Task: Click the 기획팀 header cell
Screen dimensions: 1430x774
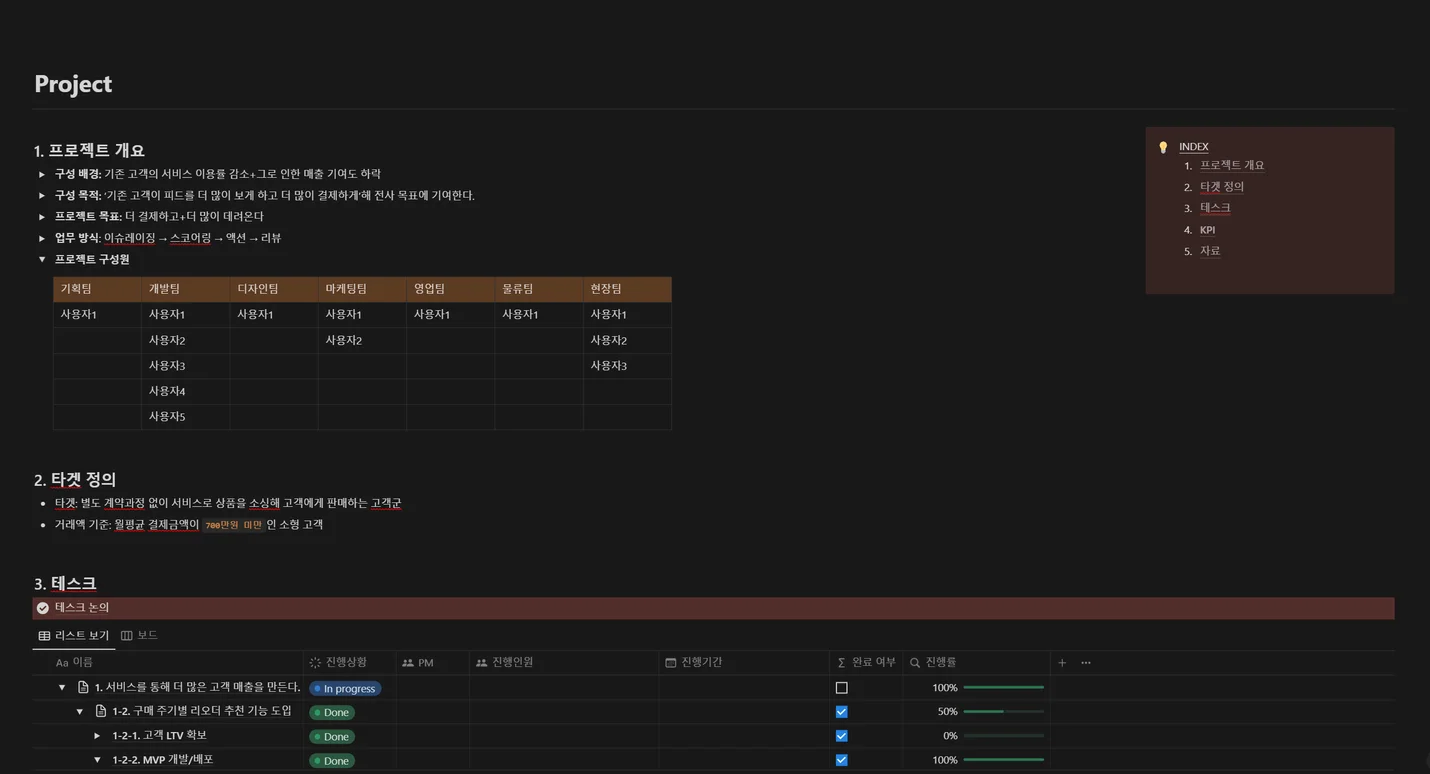Action: tap(97, 289)
